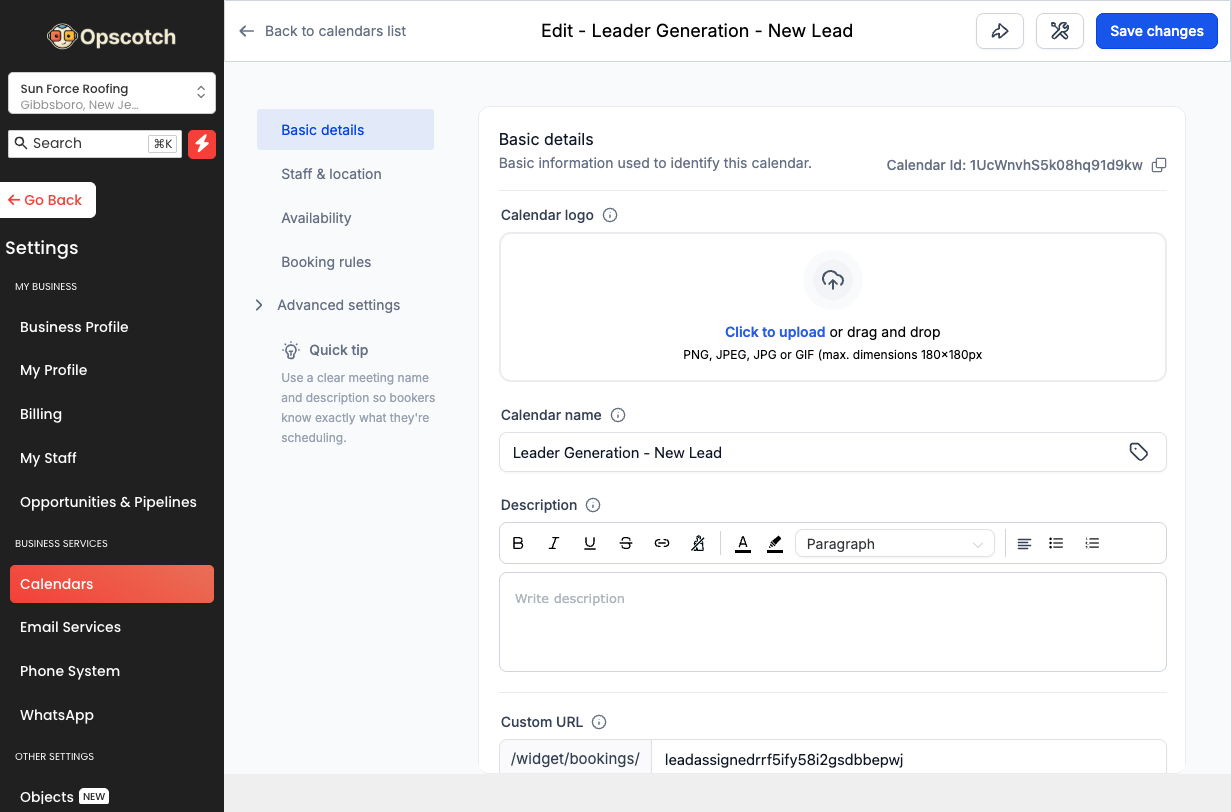
Task: Open the Paragraph style dropdown
Action: (894, 543)
